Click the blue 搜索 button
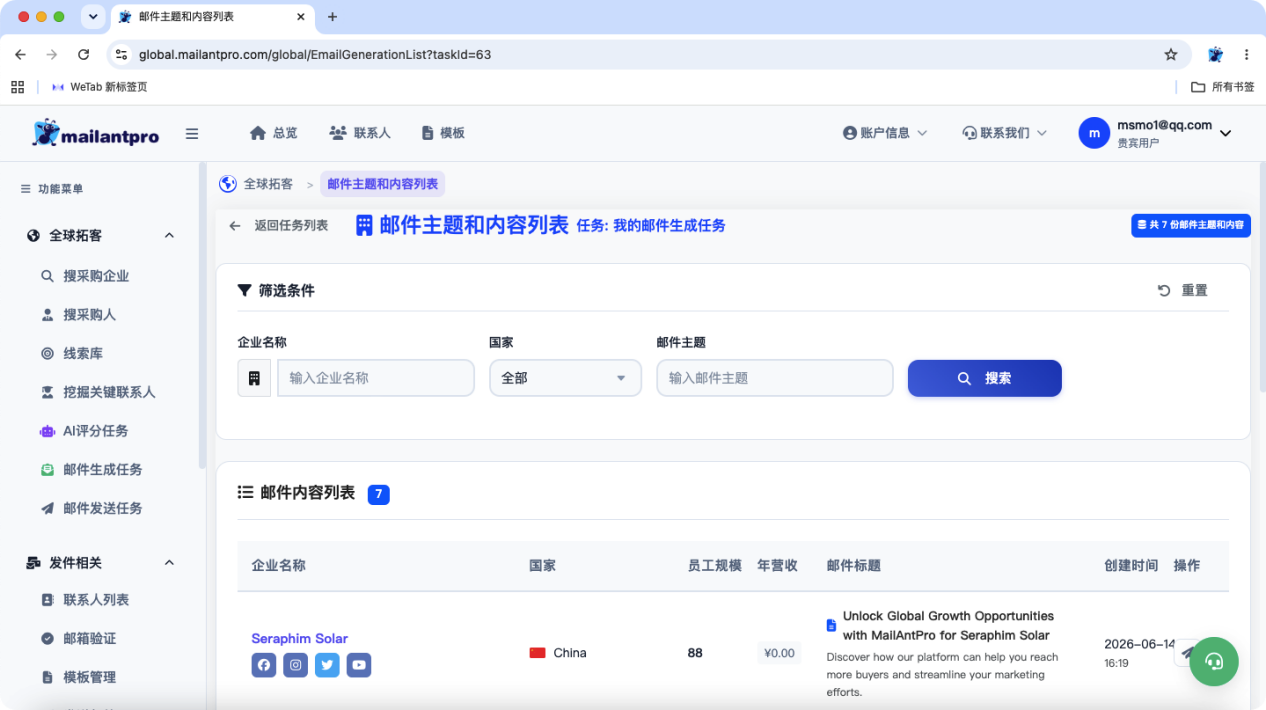This screenshot has width=1266, height=710. point(985,378)
